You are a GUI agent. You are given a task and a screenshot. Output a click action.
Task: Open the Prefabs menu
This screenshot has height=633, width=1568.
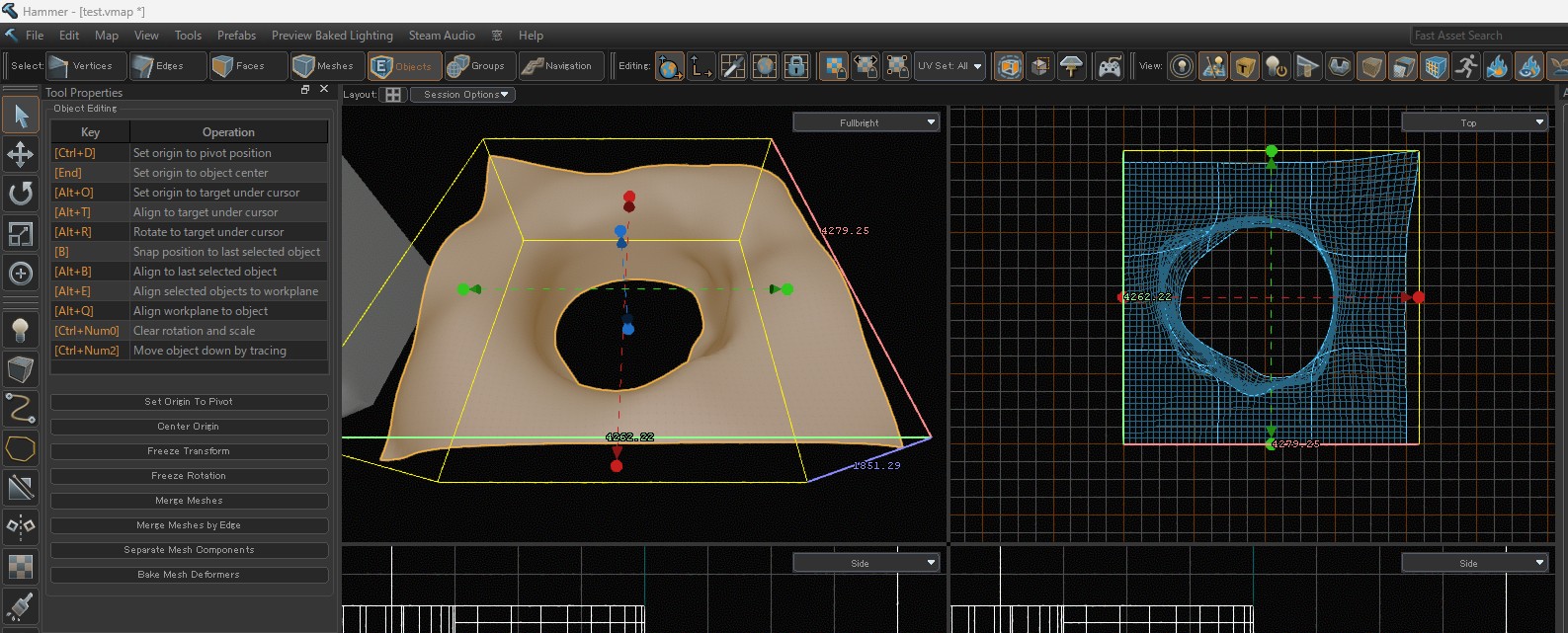point(236,36)
